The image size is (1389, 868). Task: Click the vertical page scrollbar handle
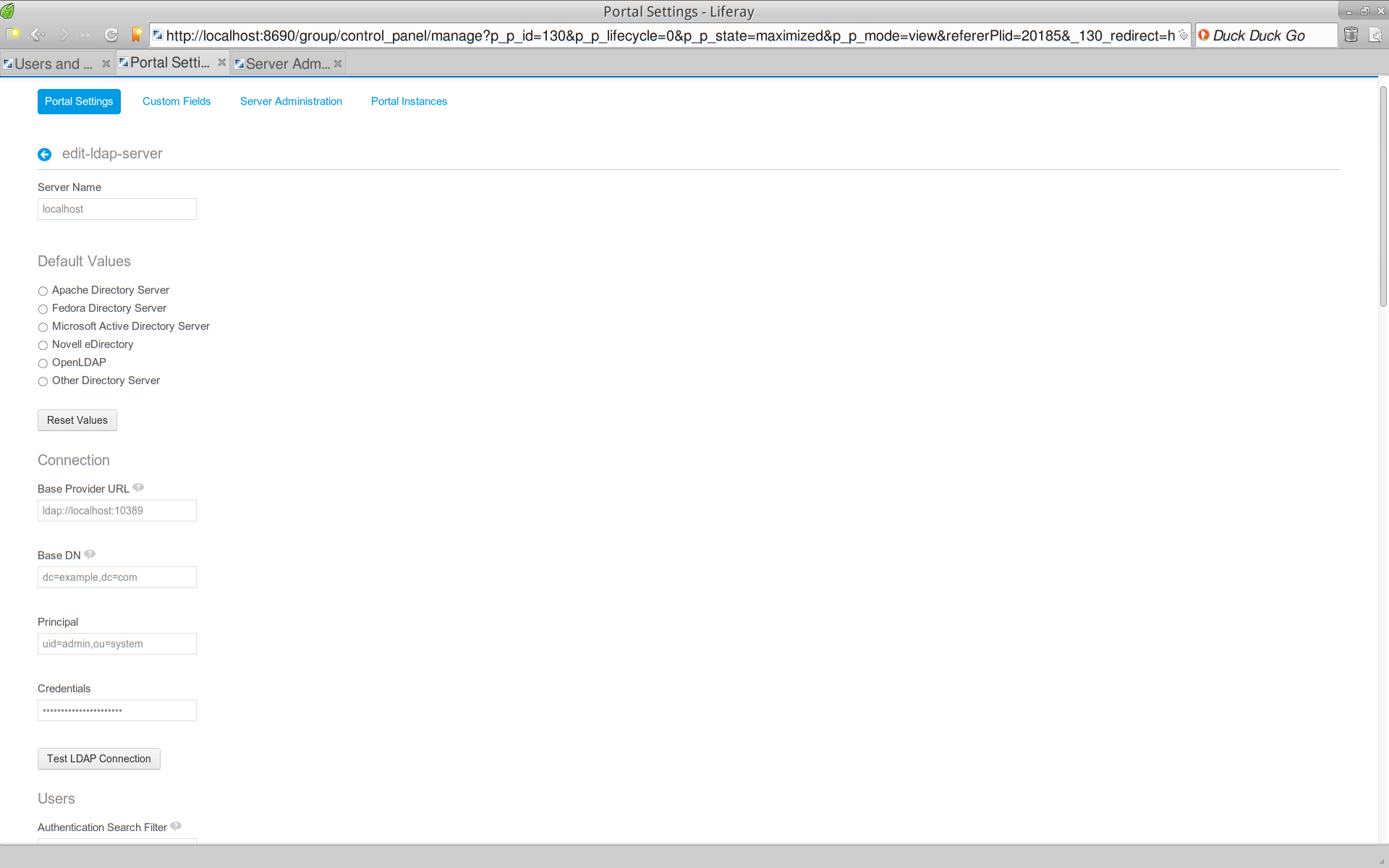click(x=1383, y=197)
